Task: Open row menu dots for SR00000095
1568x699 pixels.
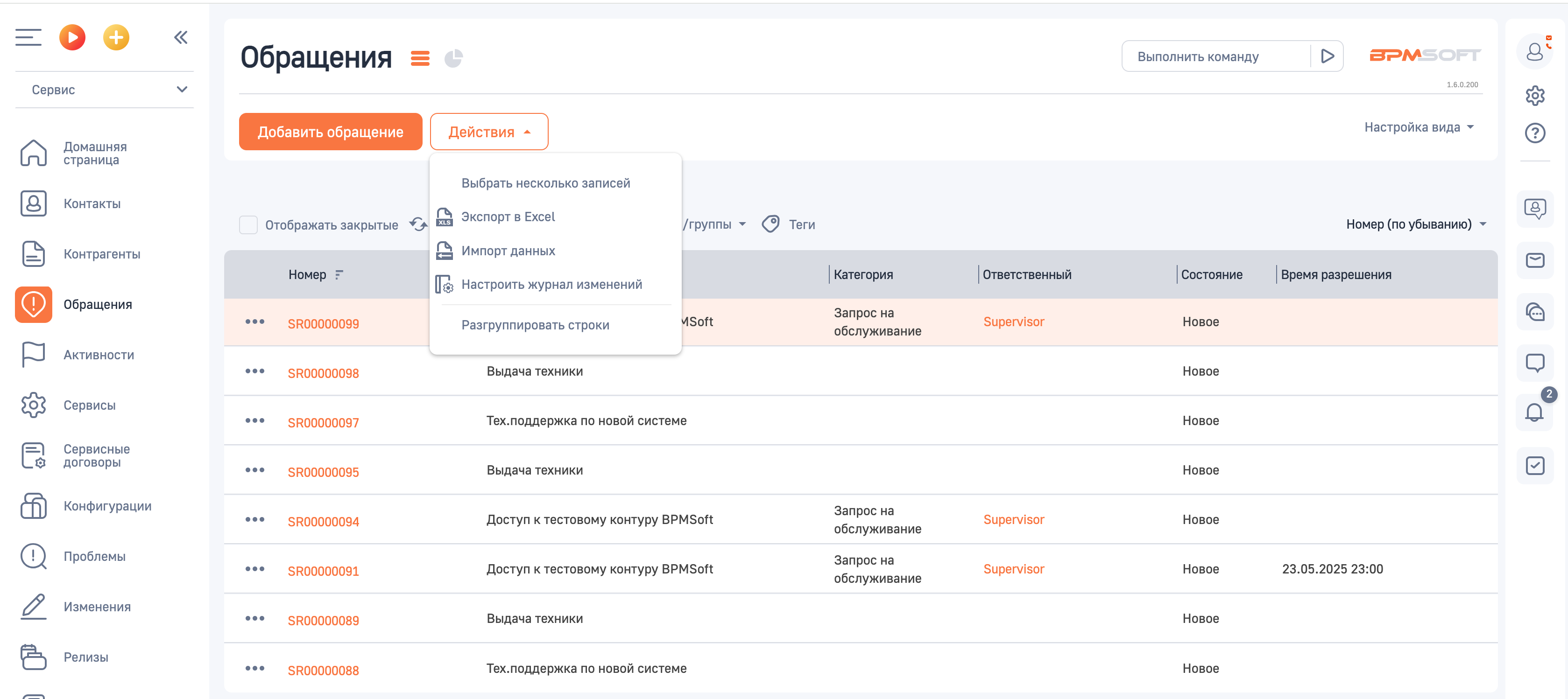Action: coord(254,470)
